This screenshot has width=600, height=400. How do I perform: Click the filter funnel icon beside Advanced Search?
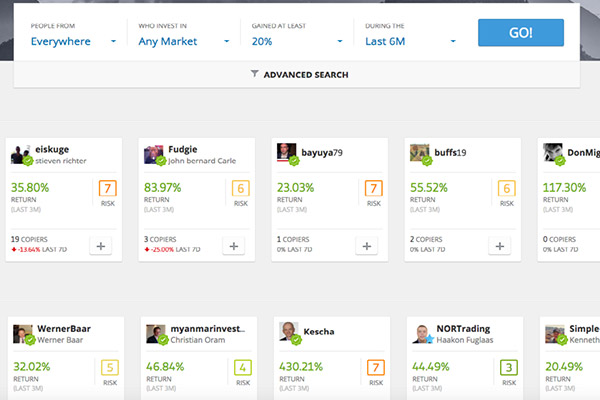(254, 73)
